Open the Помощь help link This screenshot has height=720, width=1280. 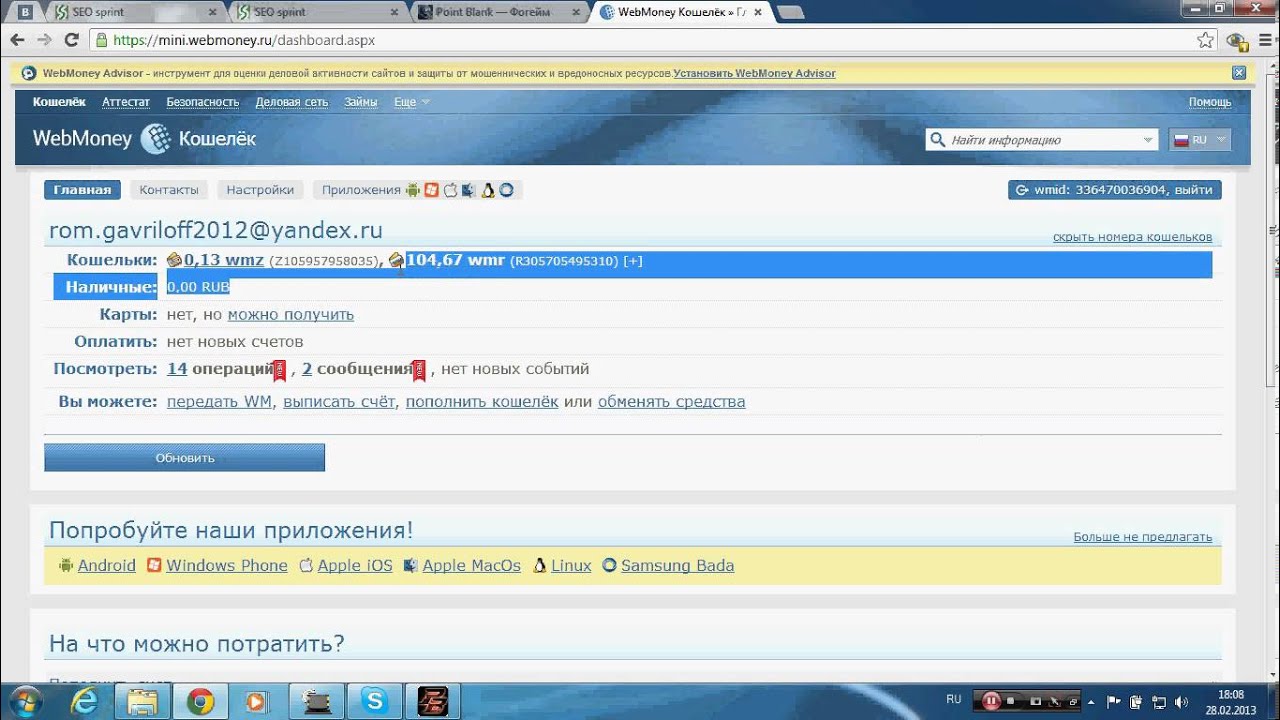(x=1210, y=102)
